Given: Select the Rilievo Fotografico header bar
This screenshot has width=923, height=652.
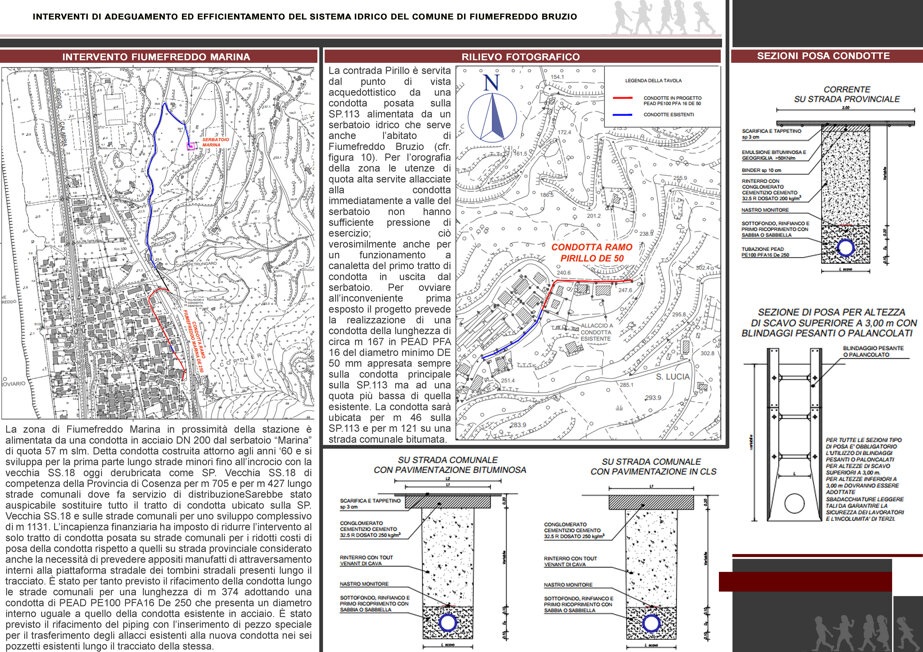Looking at the screenshot, I should coord(522,56).
